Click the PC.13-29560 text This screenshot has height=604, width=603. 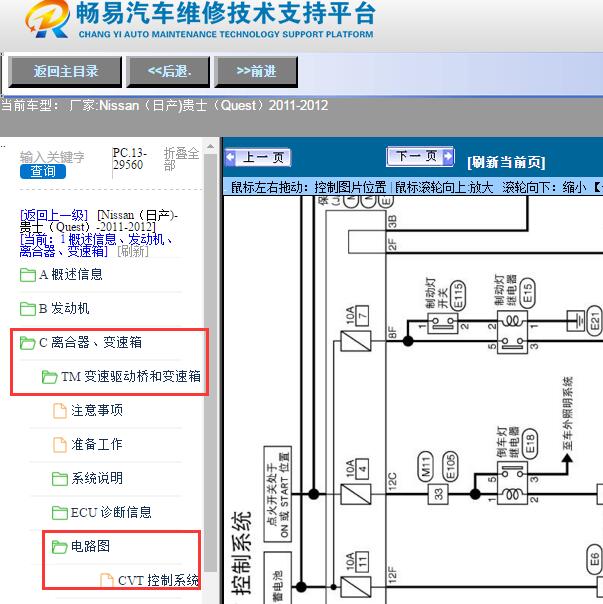[129, 159]
